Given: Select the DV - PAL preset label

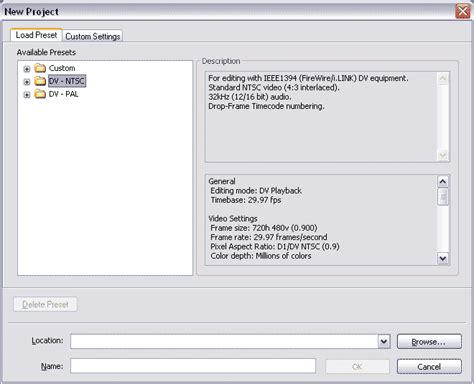Looking at the screenshot, I should 64,94.
